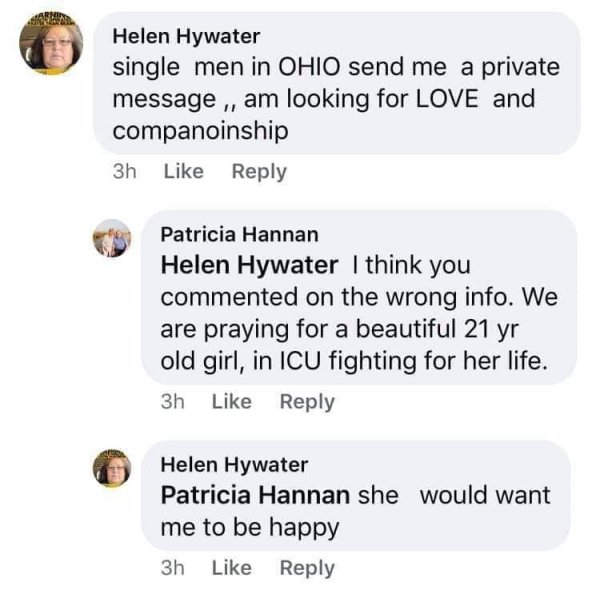Reply to Helen's comment looking for LOVE
The width and height of the screenshot is (600, 598).
click(259, 171)
